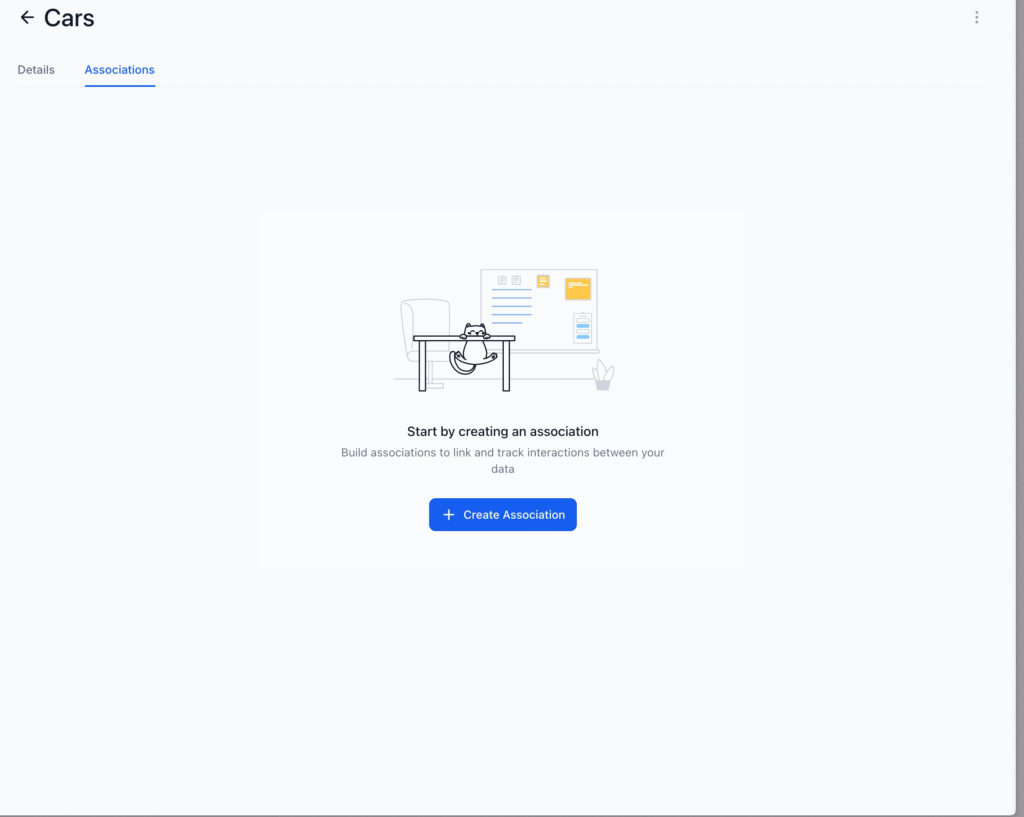Click the potted plant illustration
This screenshot has width=1024, height=817.
(602, 376)
